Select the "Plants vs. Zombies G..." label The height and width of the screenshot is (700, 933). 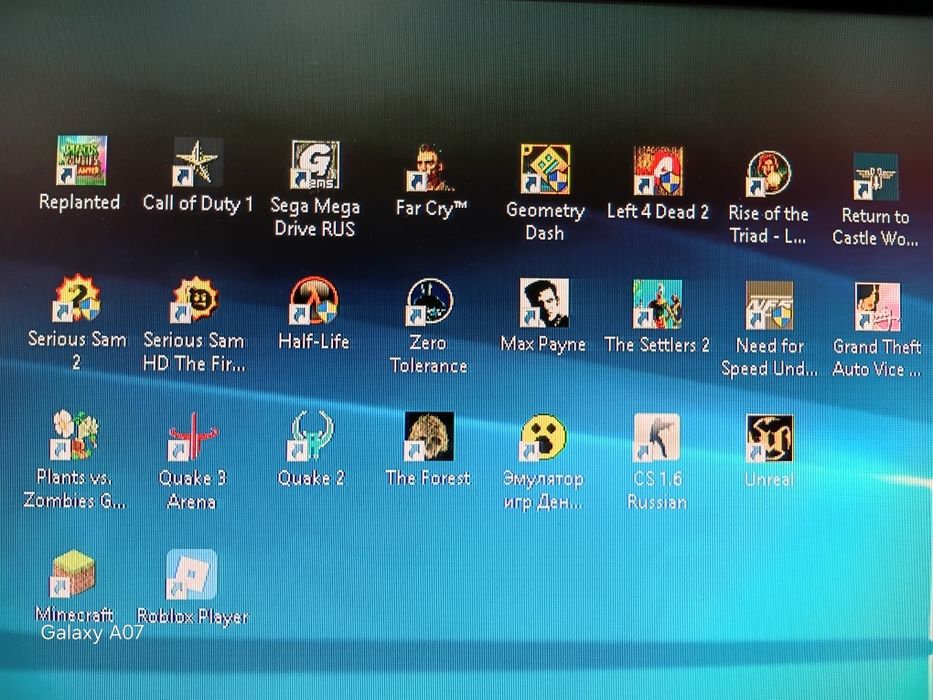point(75,489)
